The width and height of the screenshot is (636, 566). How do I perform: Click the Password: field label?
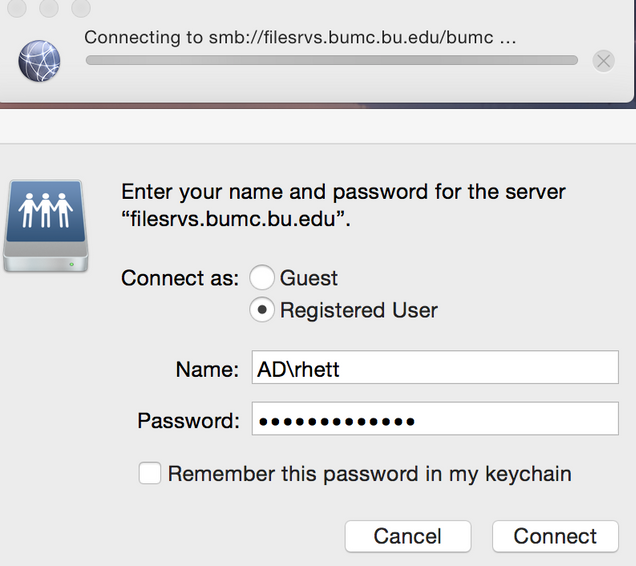click(x=188, y=420)
